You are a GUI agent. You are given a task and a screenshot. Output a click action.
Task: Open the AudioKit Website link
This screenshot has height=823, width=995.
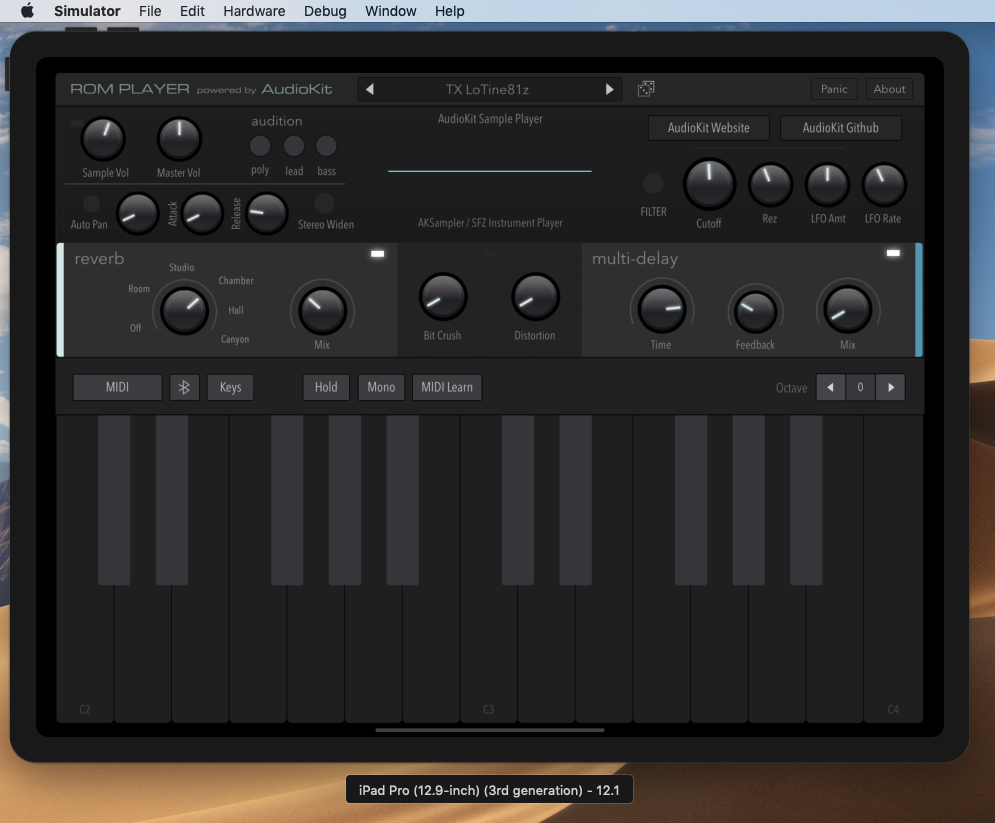708,128
